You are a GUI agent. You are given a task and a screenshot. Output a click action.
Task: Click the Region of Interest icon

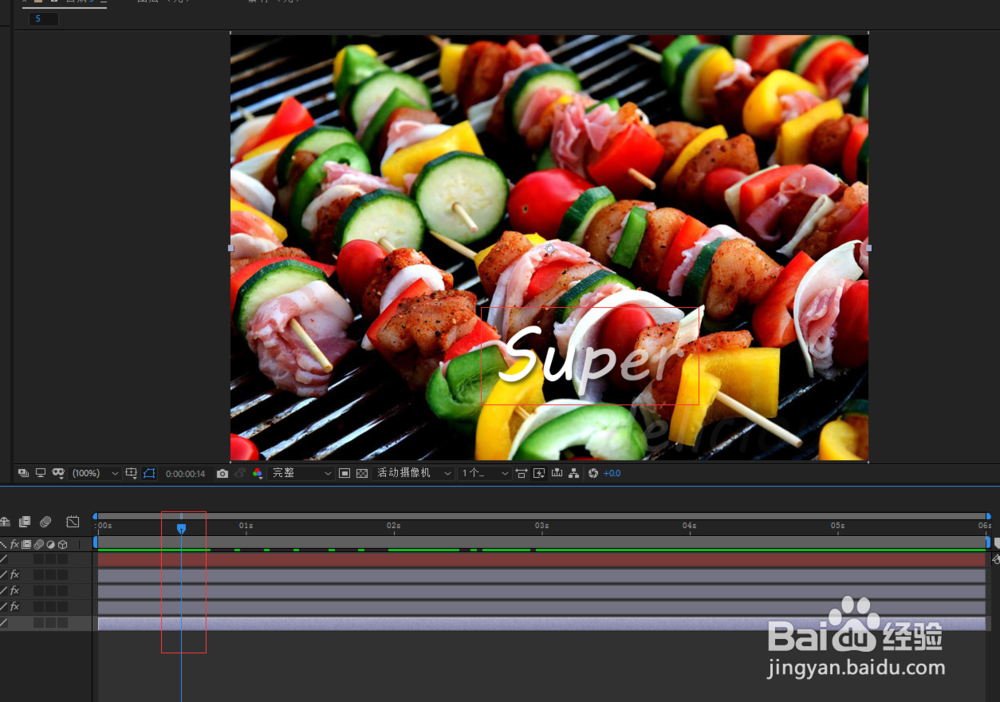tap(344, 473)
